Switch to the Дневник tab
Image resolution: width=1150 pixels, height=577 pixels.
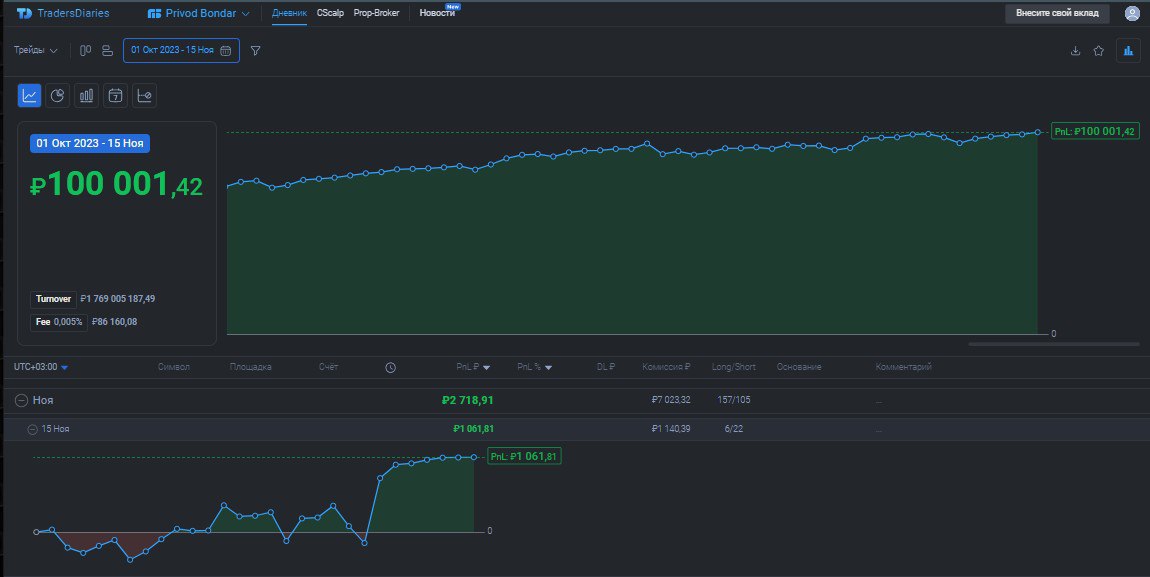289,13
